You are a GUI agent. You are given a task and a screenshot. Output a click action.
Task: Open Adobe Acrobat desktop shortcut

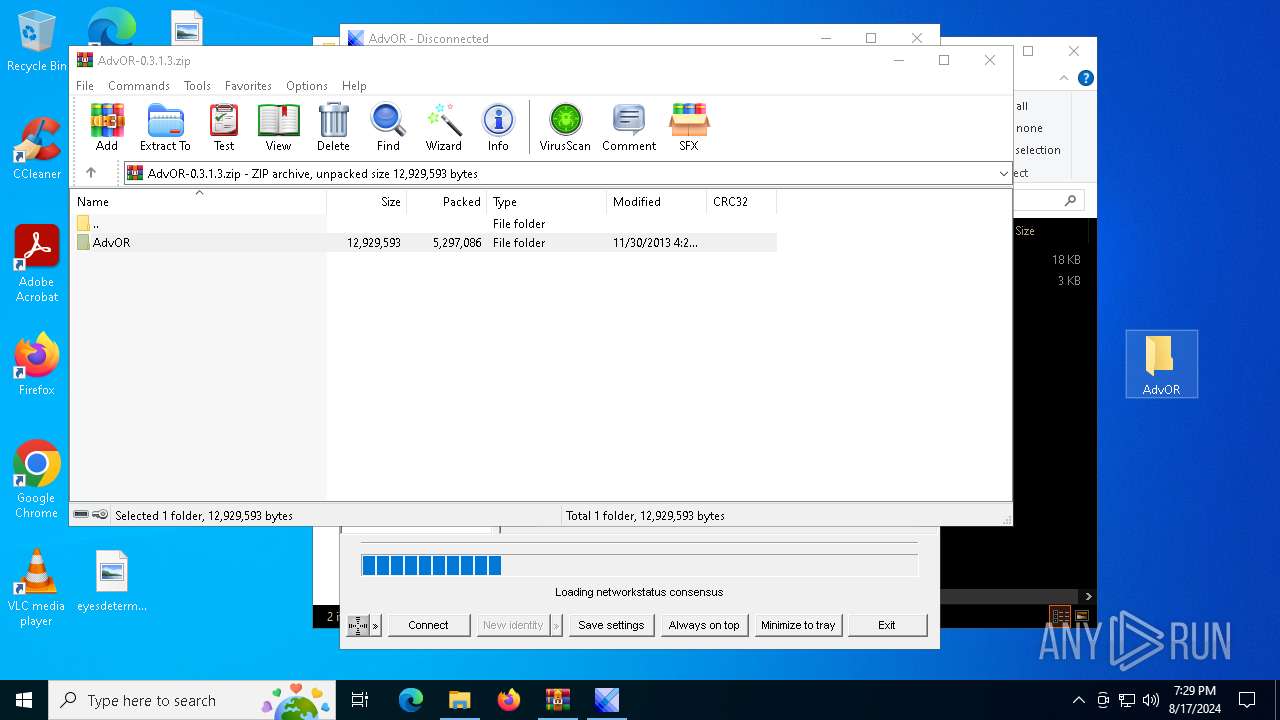pos(37,264)
